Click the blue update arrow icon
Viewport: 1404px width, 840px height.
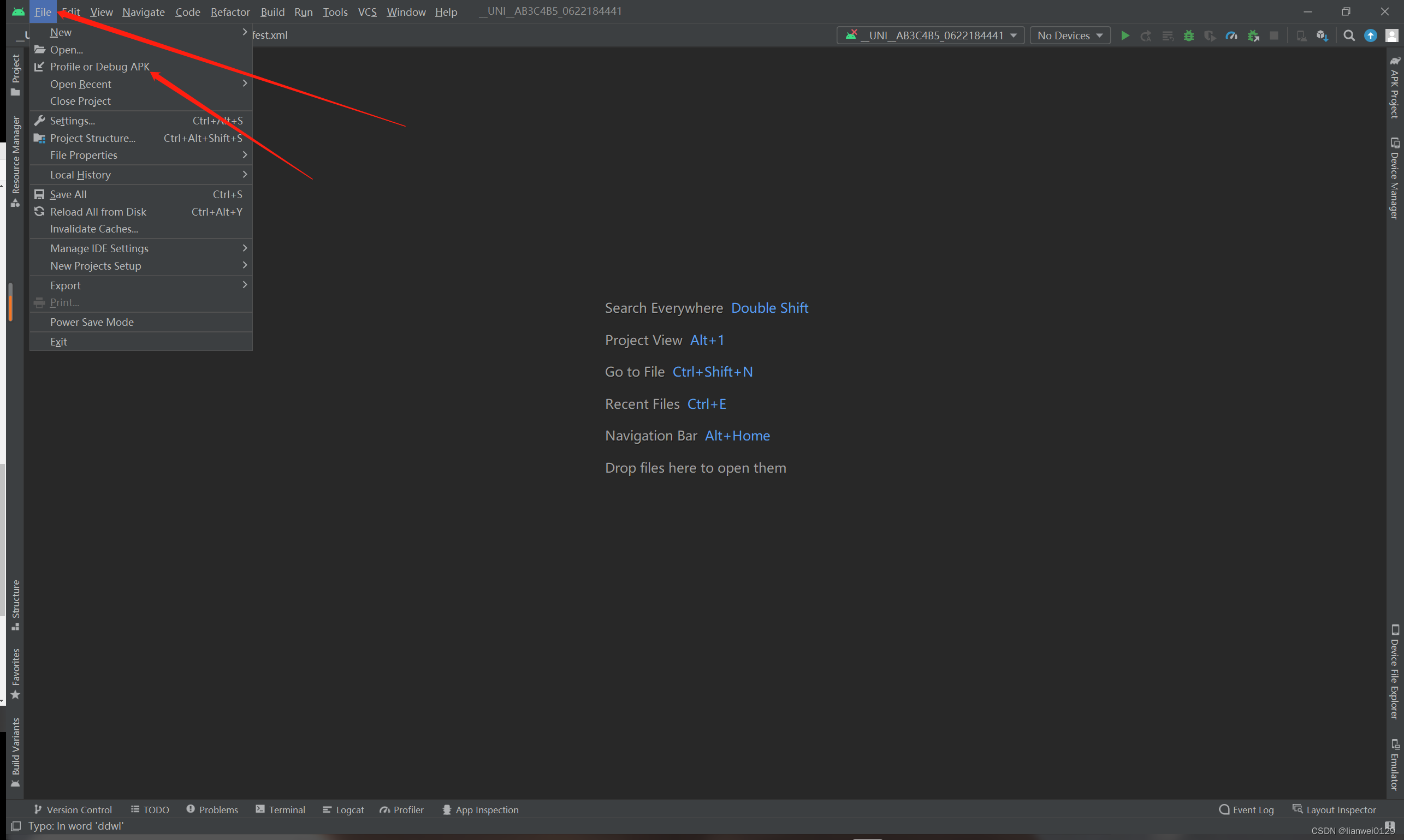[1370, 35]
